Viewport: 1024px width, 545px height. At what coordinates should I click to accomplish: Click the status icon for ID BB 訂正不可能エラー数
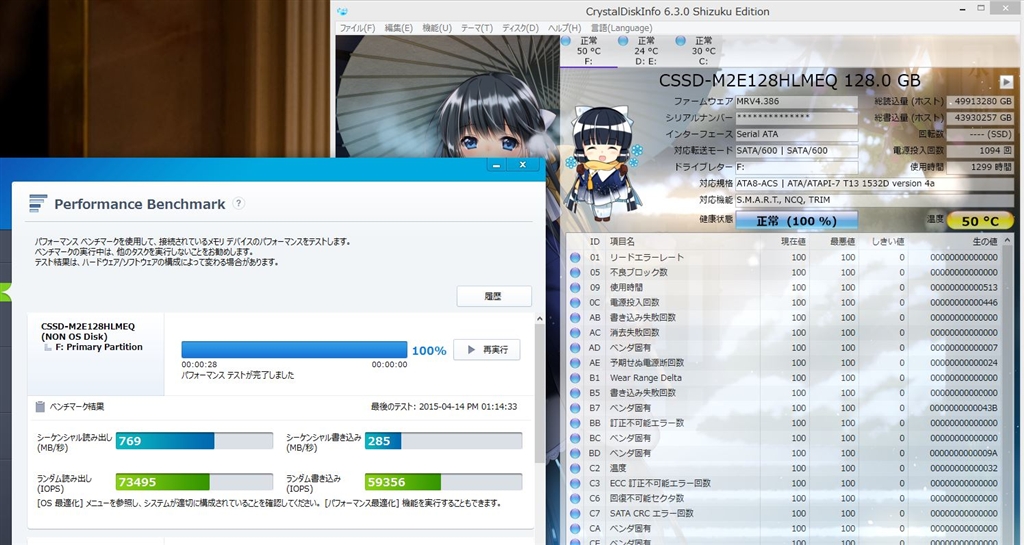pos(575,423)
